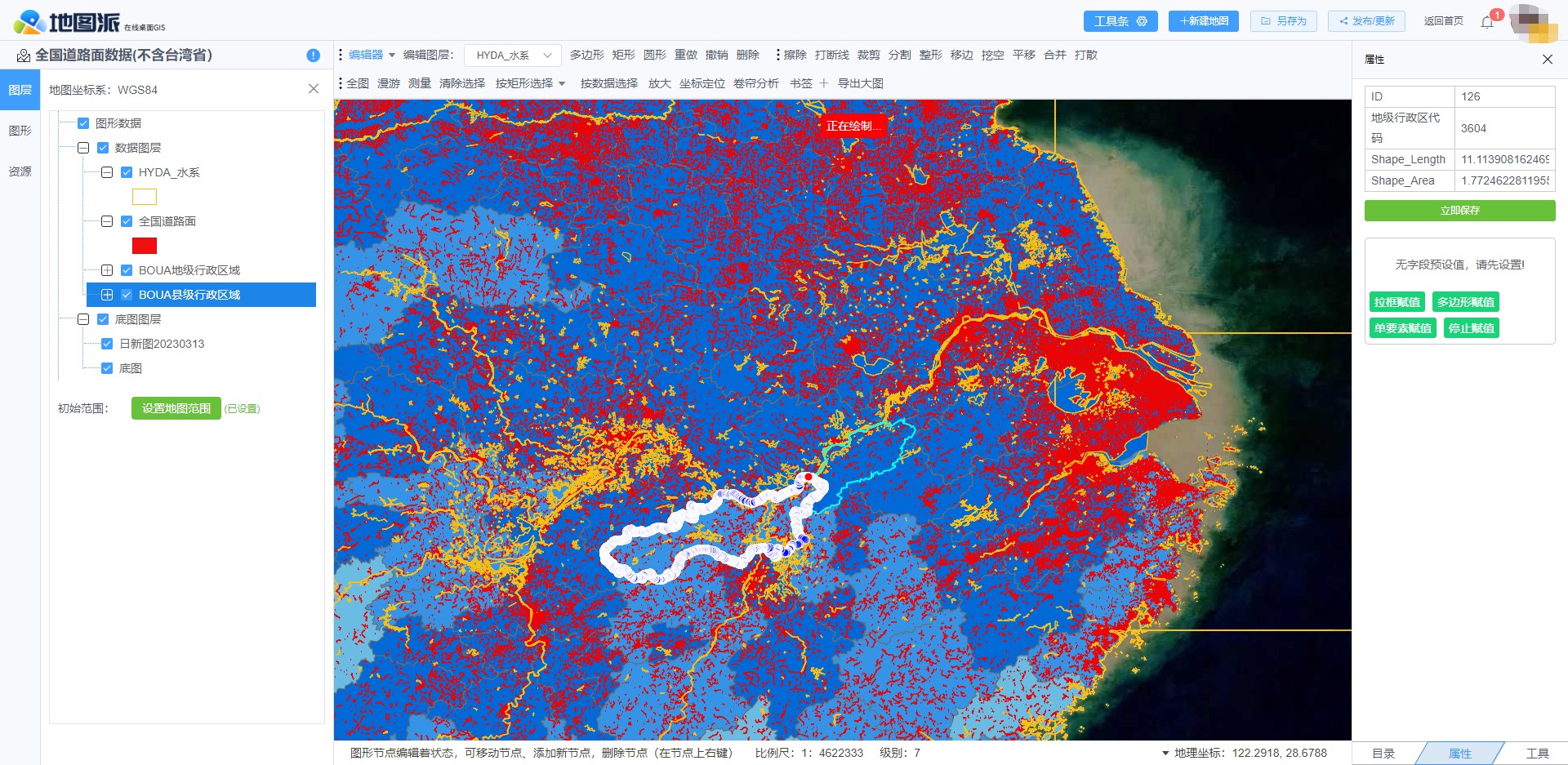Toggle 日新图20230313 basemap visibility
Image resolution: width=1568 pixels, height=765 pixels.
107,344
